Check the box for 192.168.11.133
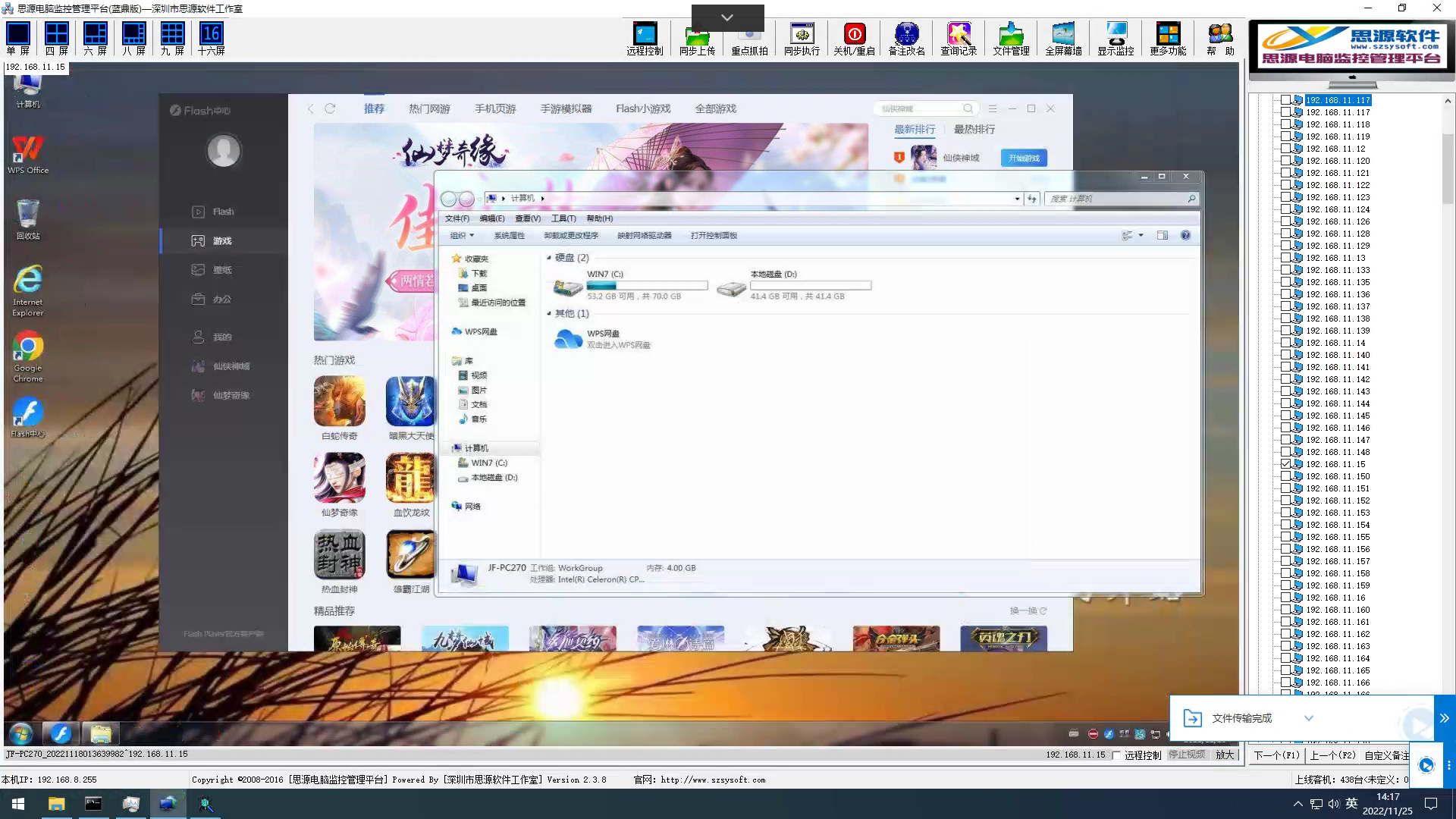The width and height of the screenshot is (1456, 819). [1285, 270]
